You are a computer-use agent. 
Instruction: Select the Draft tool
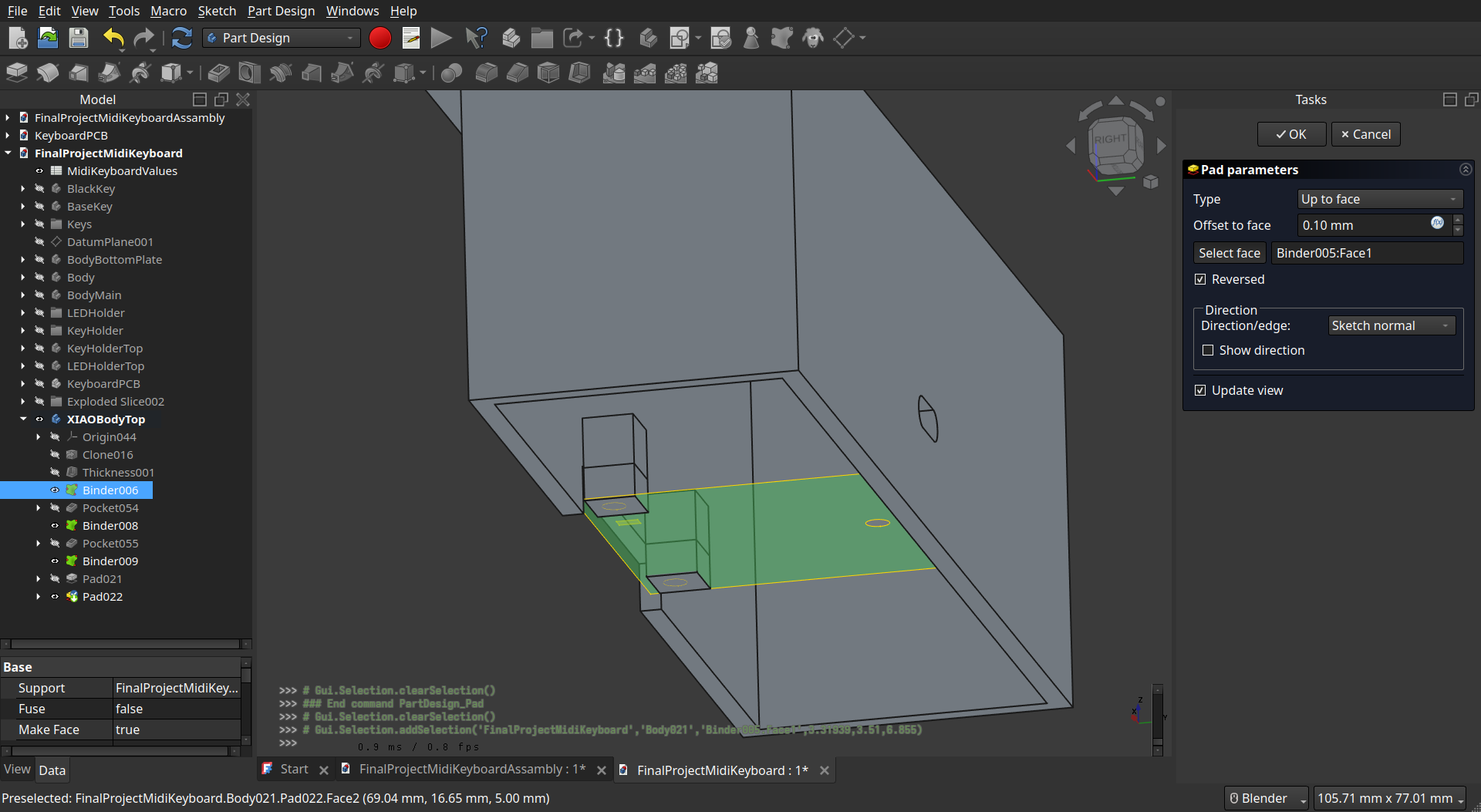coord(548,73)
